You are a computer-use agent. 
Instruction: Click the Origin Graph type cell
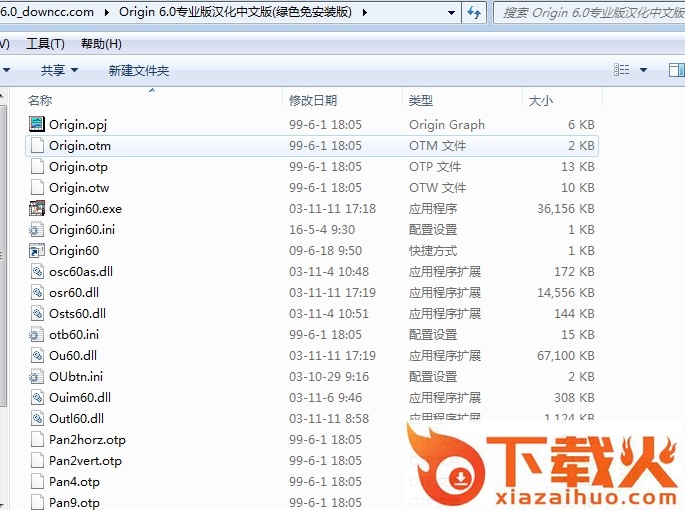(447, 125)
